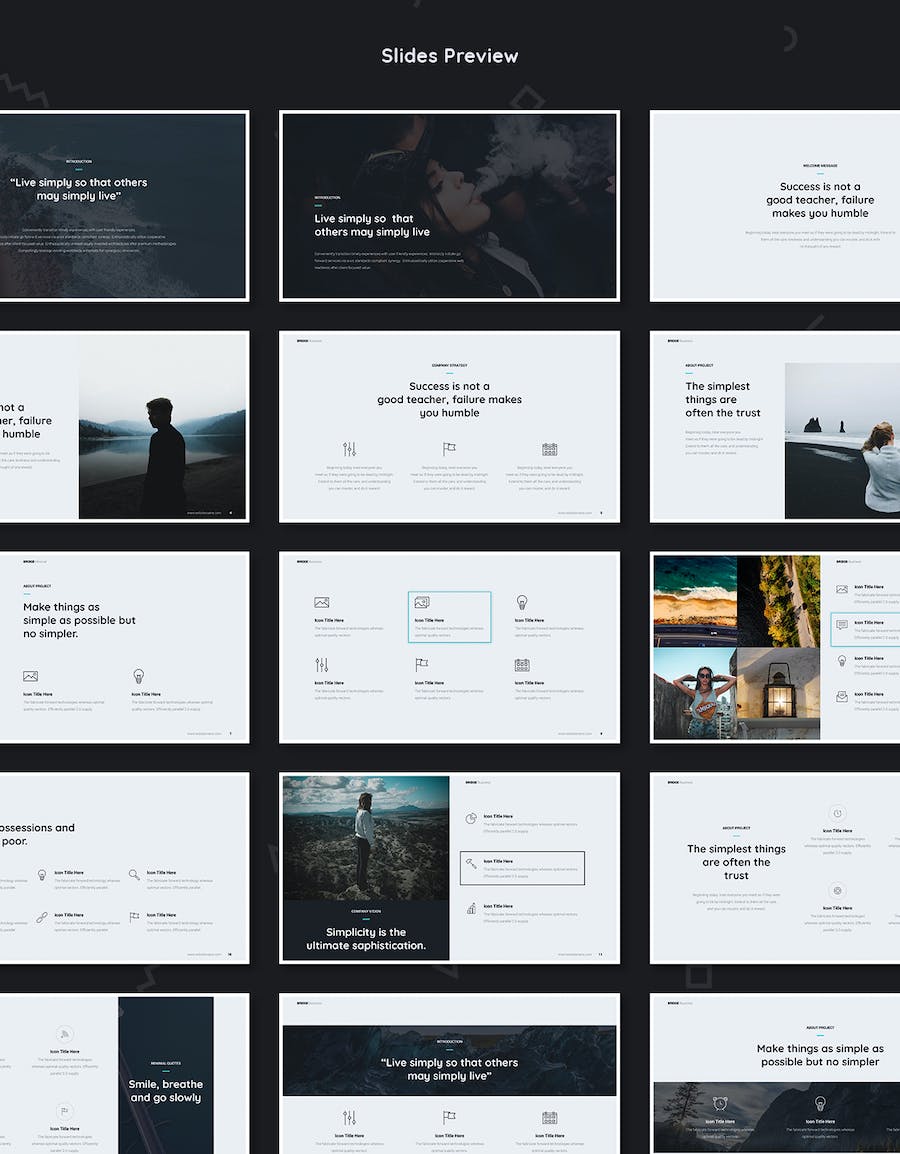
Task: Click the lantern photo in the collage
Action: click(778, 694)
